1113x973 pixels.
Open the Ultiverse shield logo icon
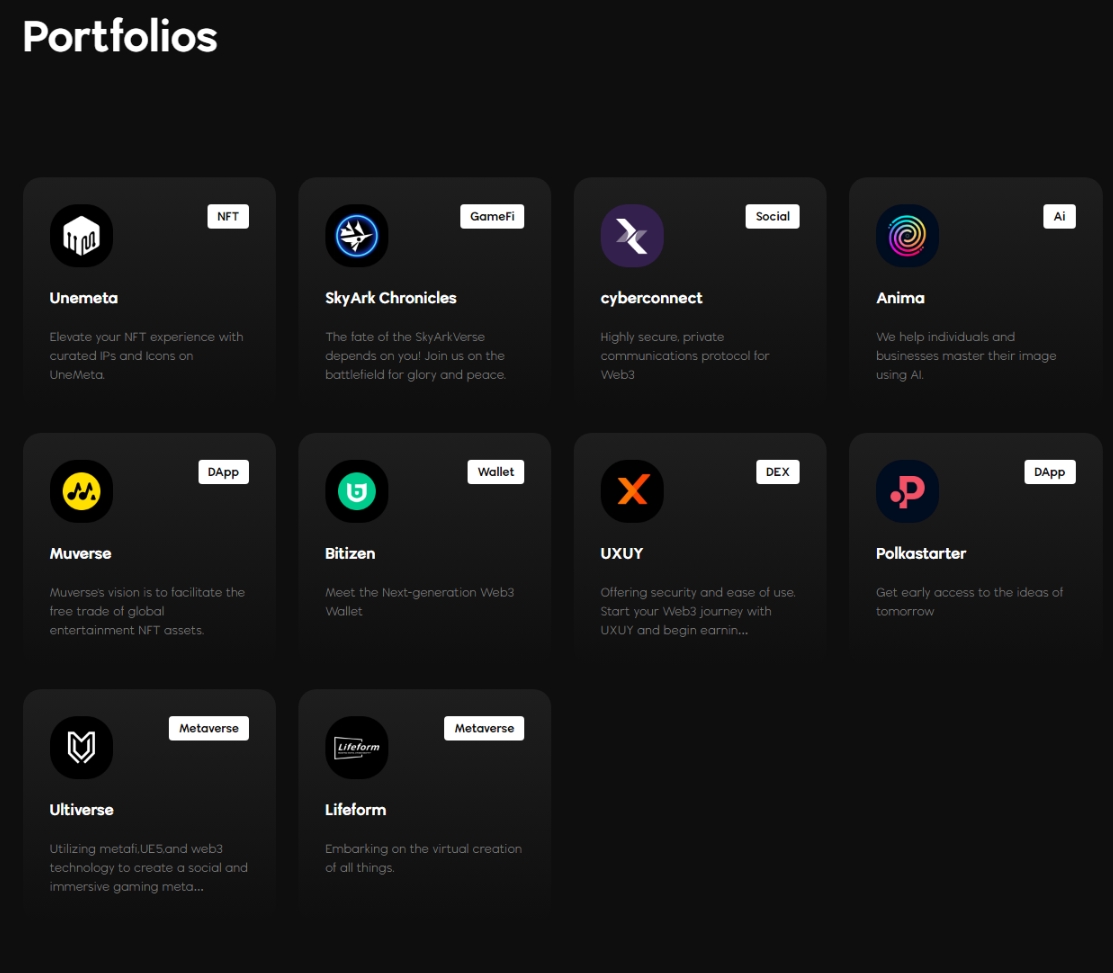click(81, 747)
